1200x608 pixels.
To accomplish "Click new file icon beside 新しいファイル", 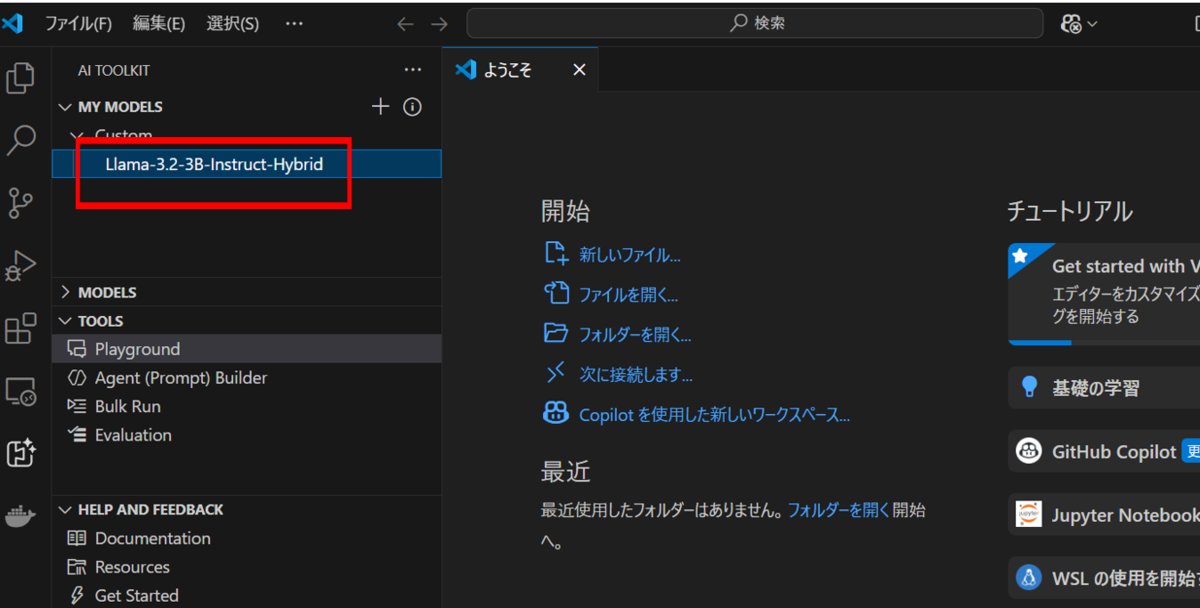I will pyautogui.click(x=556, y=254).
